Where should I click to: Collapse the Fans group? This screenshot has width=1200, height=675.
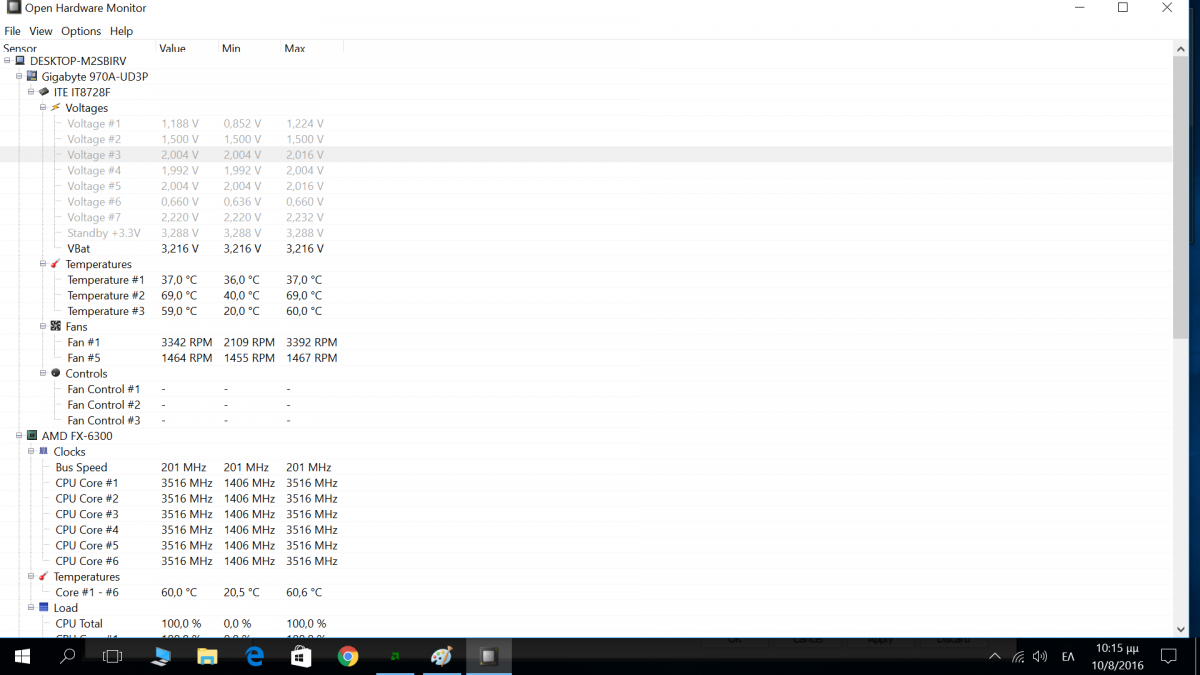pyautogui.click(x=43, y=326)
